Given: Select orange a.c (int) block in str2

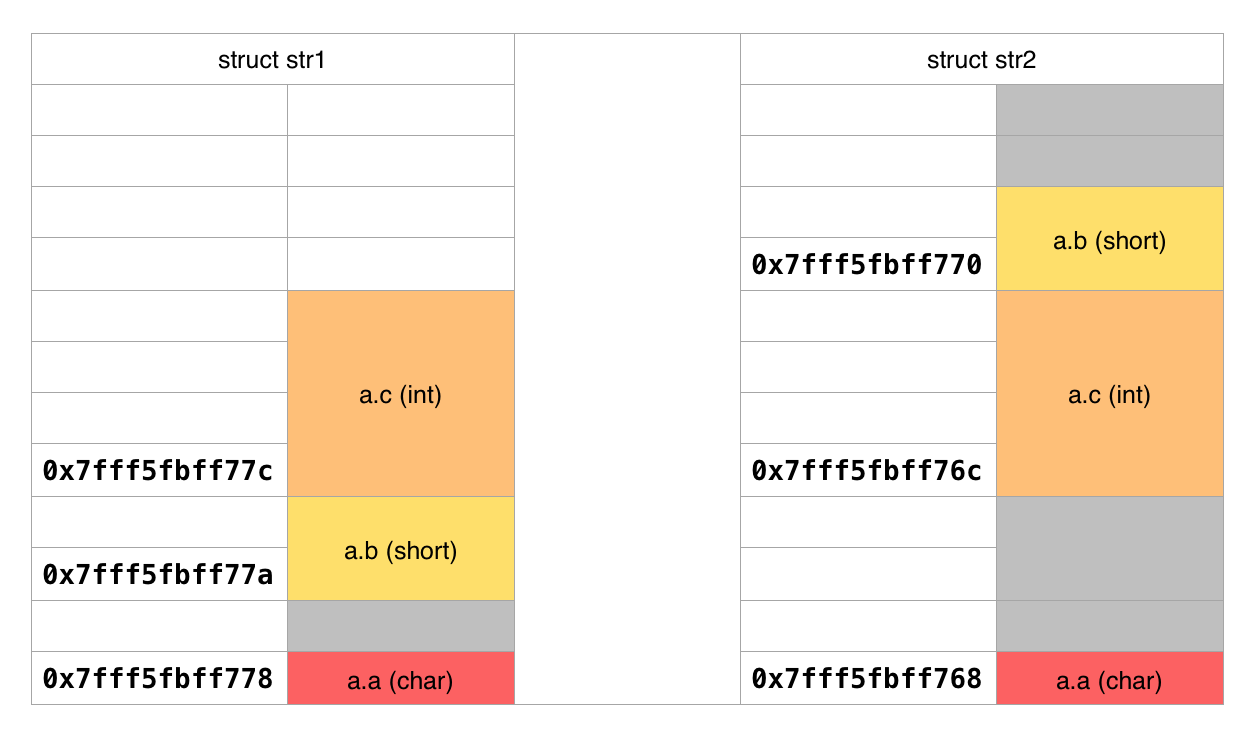Looking at the screenshot, I should coord(1109,394).
